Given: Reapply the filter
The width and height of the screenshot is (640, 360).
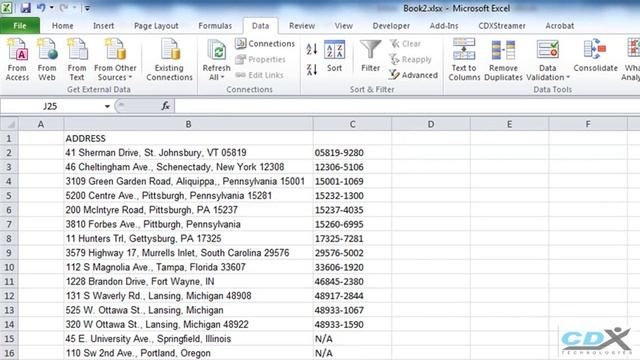Looking at the screenshot, I should (x=410, y=60).
